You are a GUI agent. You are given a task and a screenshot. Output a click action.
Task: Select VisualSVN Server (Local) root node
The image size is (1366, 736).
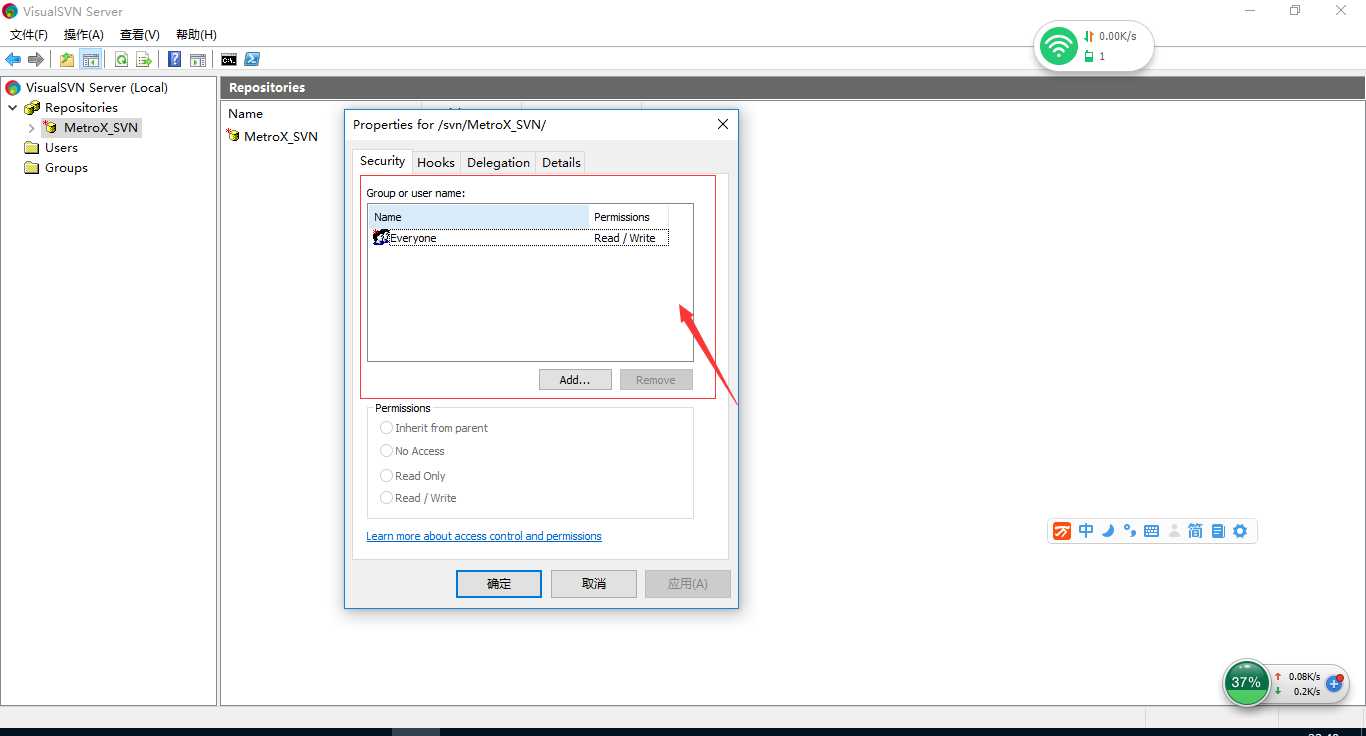coord(97,88)
